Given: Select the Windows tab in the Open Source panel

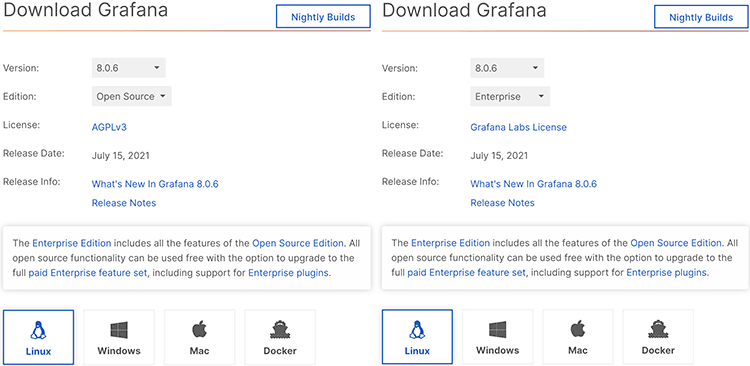Looking at the screenshot, I should [x=119, y=337].
